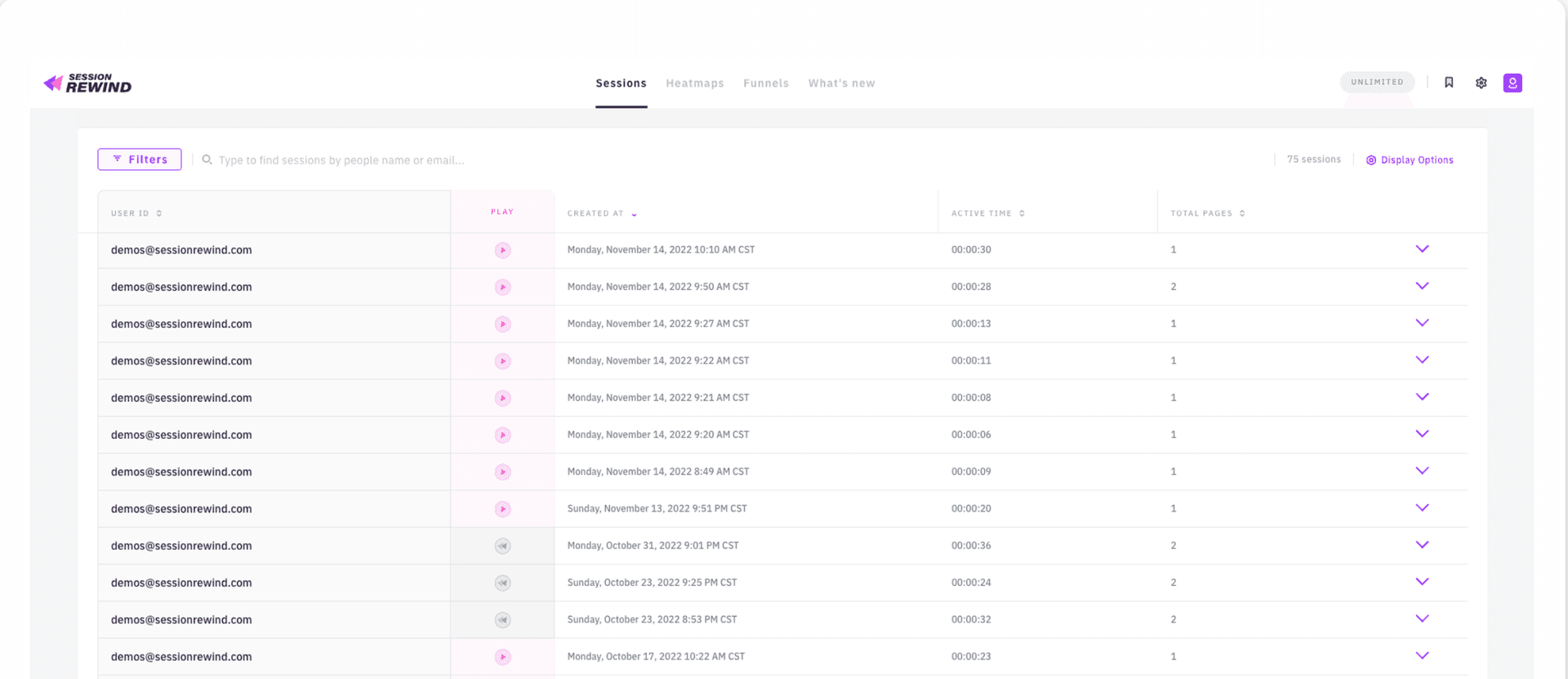The width and height of the screenshot is (1568, 679).
Task: Expand the 9:50 AM session row
Action: point(1422,286)
